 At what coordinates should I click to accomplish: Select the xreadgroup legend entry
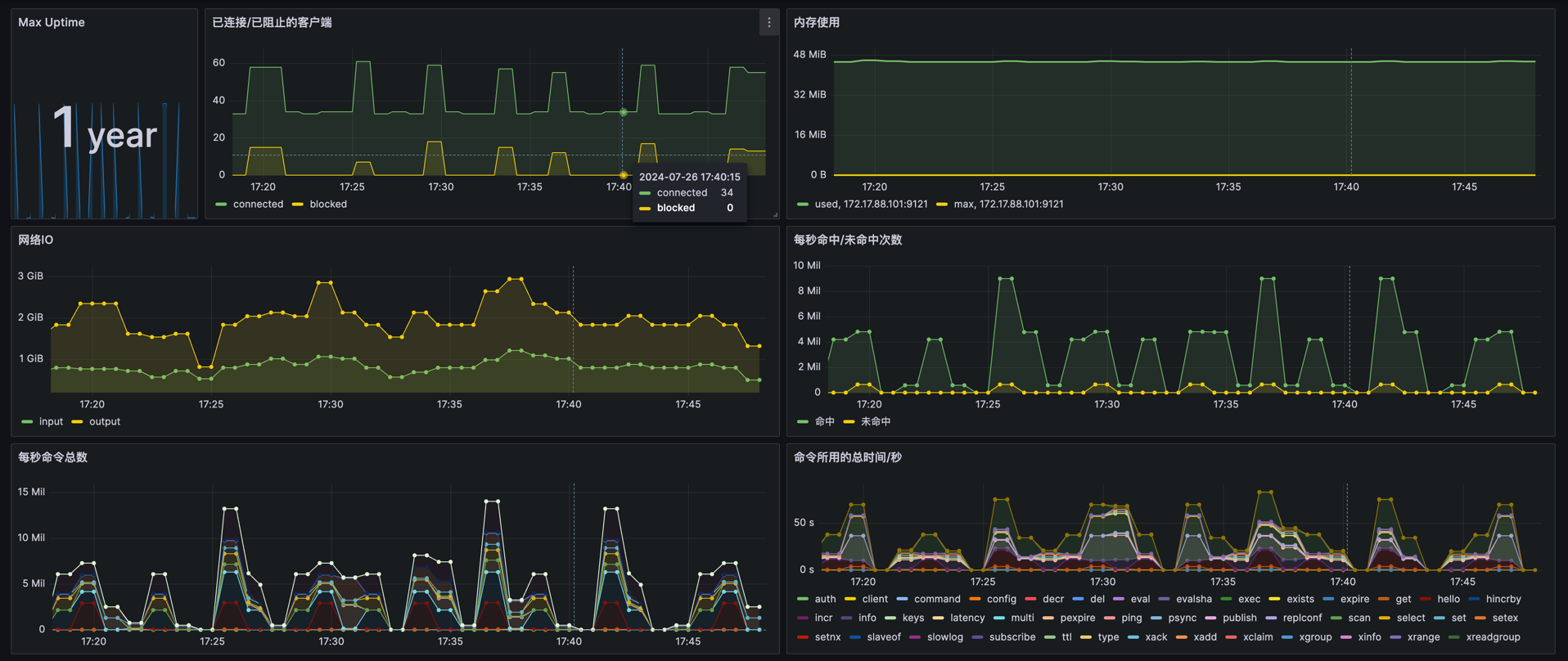pos(1494,637)
